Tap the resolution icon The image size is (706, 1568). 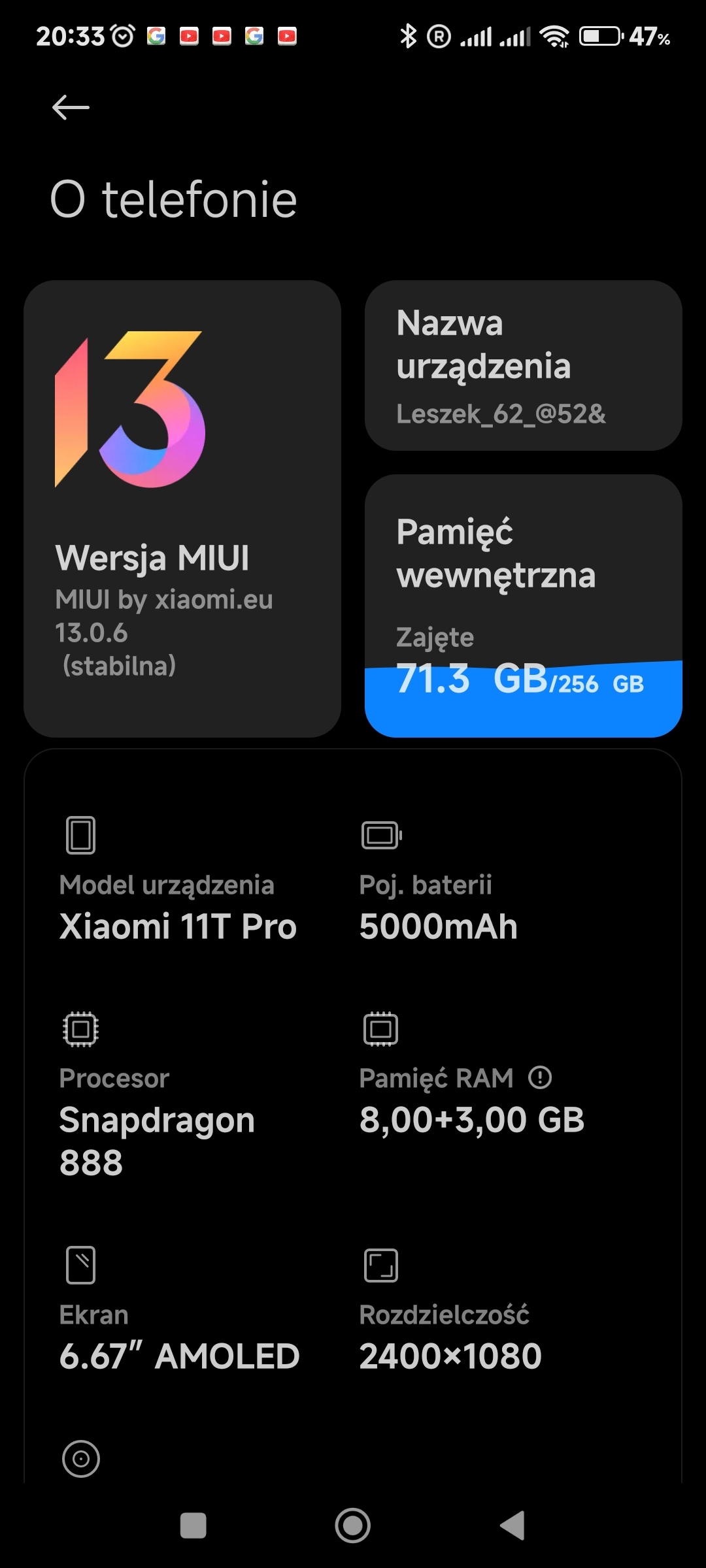(380, 1265)
